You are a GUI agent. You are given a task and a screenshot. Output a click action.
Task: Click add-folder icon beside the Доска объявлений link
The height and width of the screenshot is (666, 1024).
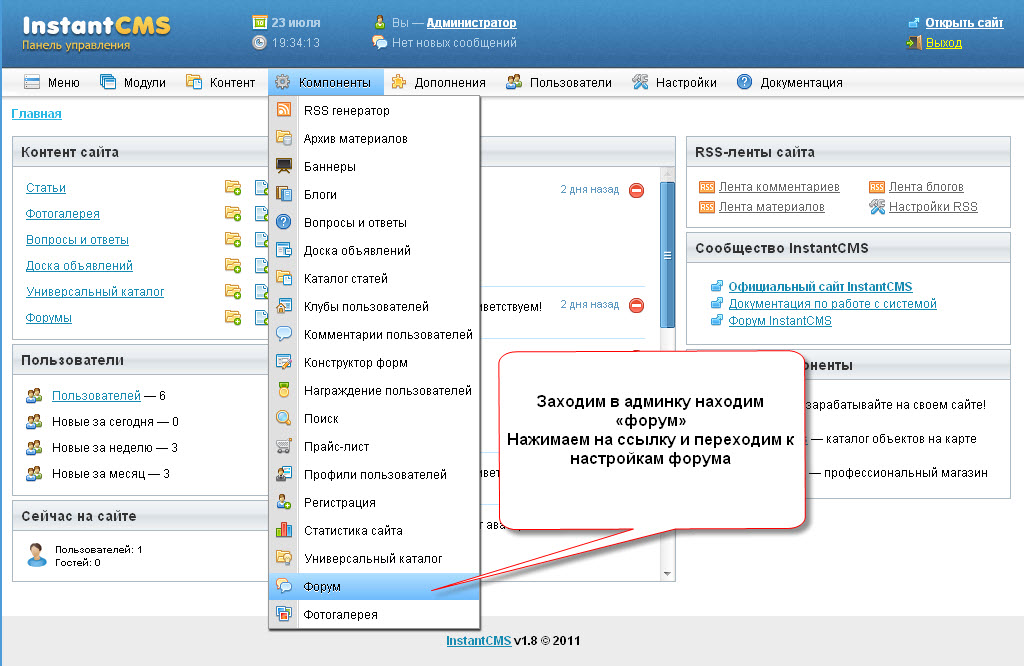click(233, 266)
